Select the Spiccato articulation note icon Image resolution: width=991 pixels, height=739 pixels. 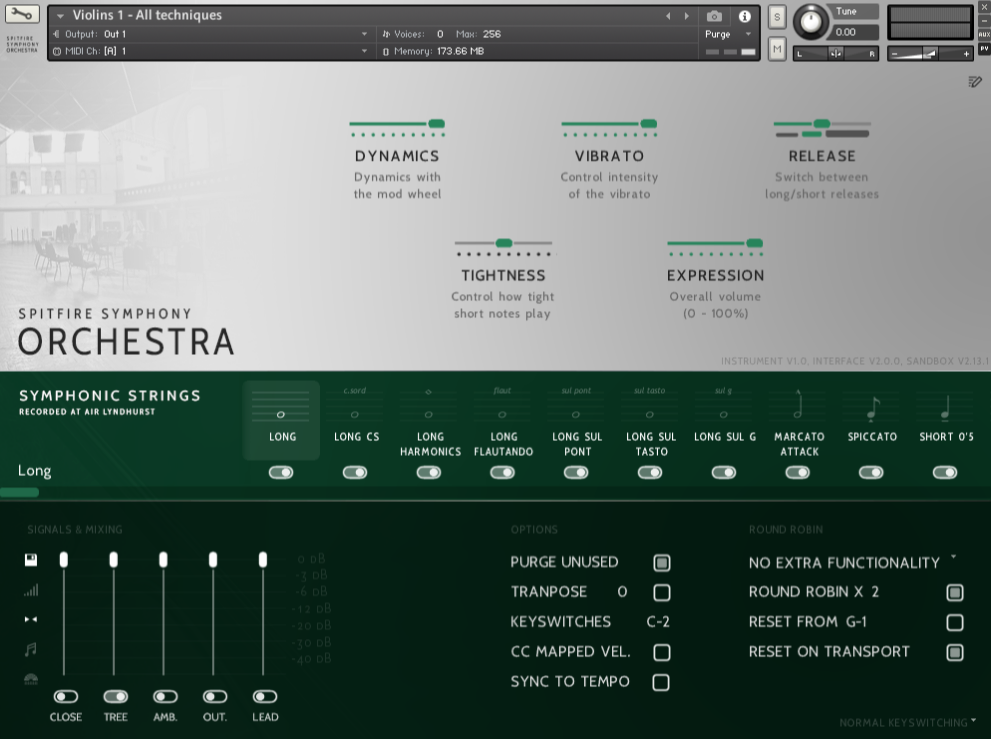(872, 408)
